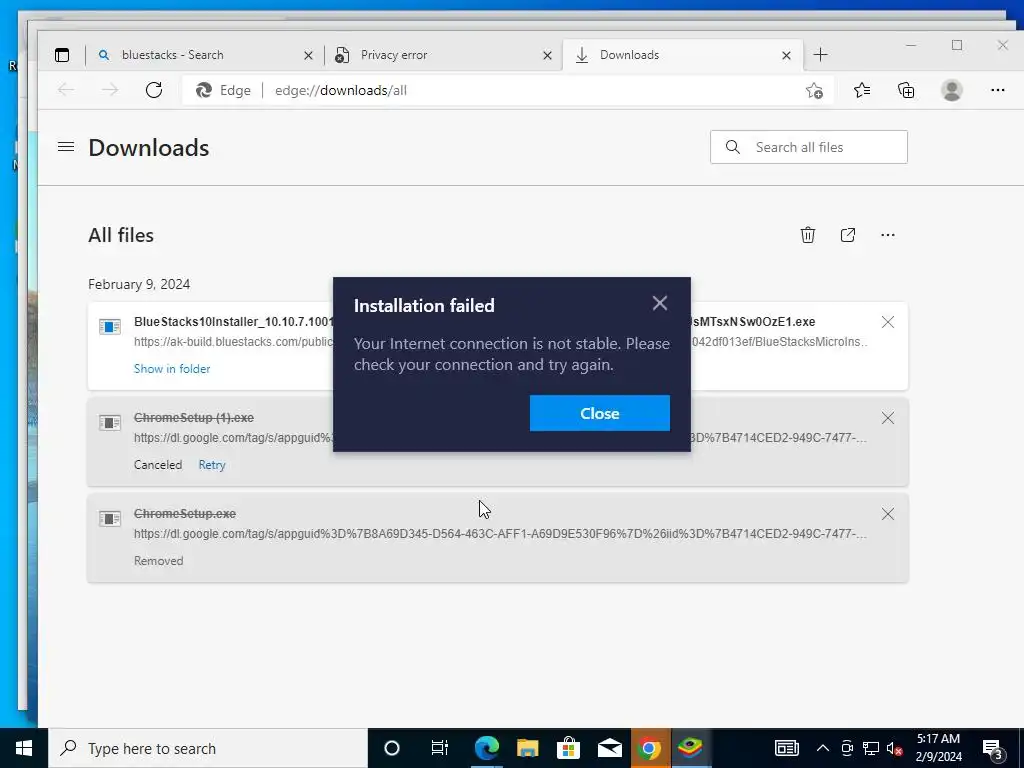Image resolution: width=1024 pixels, height=768 pixels.
Task: Select the Downloads tab
Action: [682, 56]
